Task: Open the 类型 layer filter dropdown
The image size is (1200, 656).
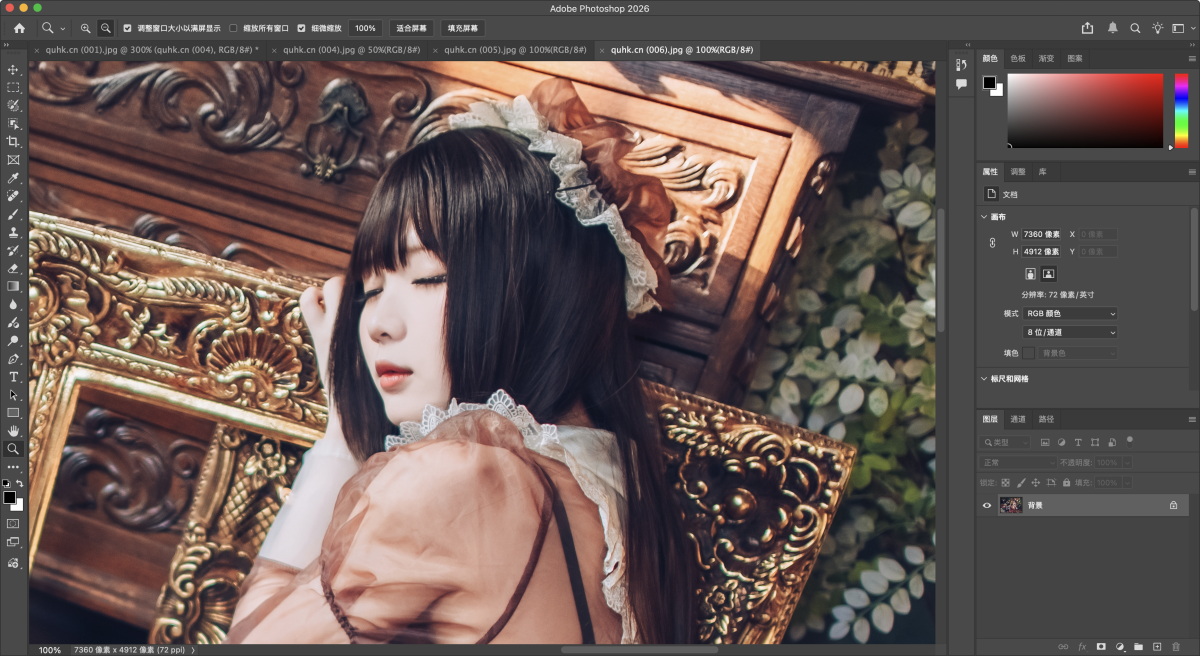Action: 1007,442
